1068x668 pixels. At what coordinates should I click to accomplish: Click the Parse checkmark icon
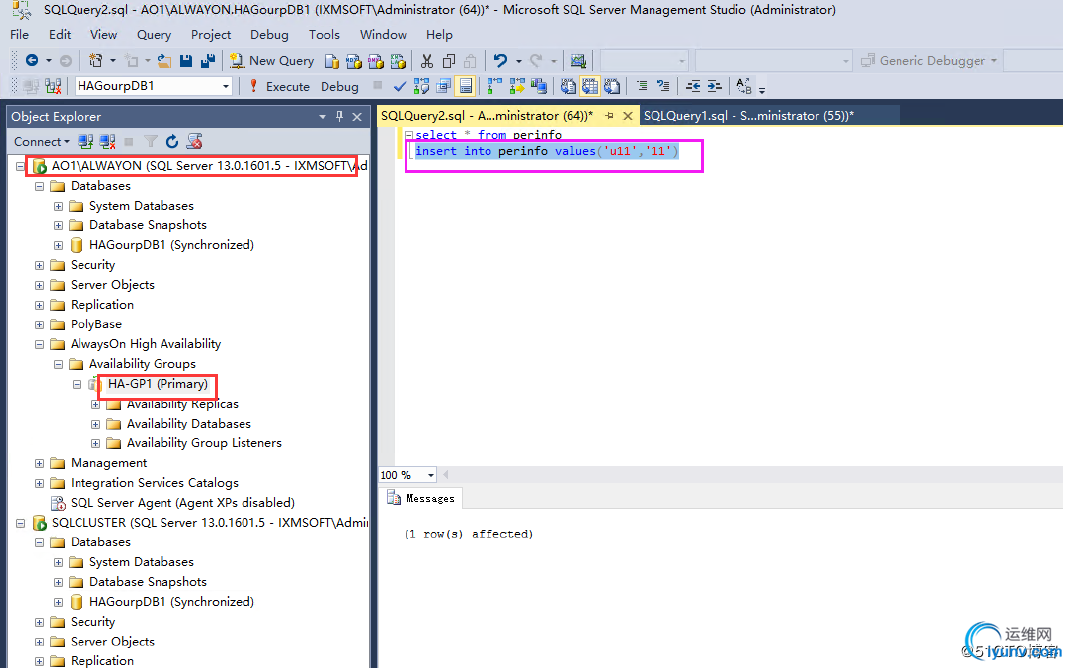point(400,86)
